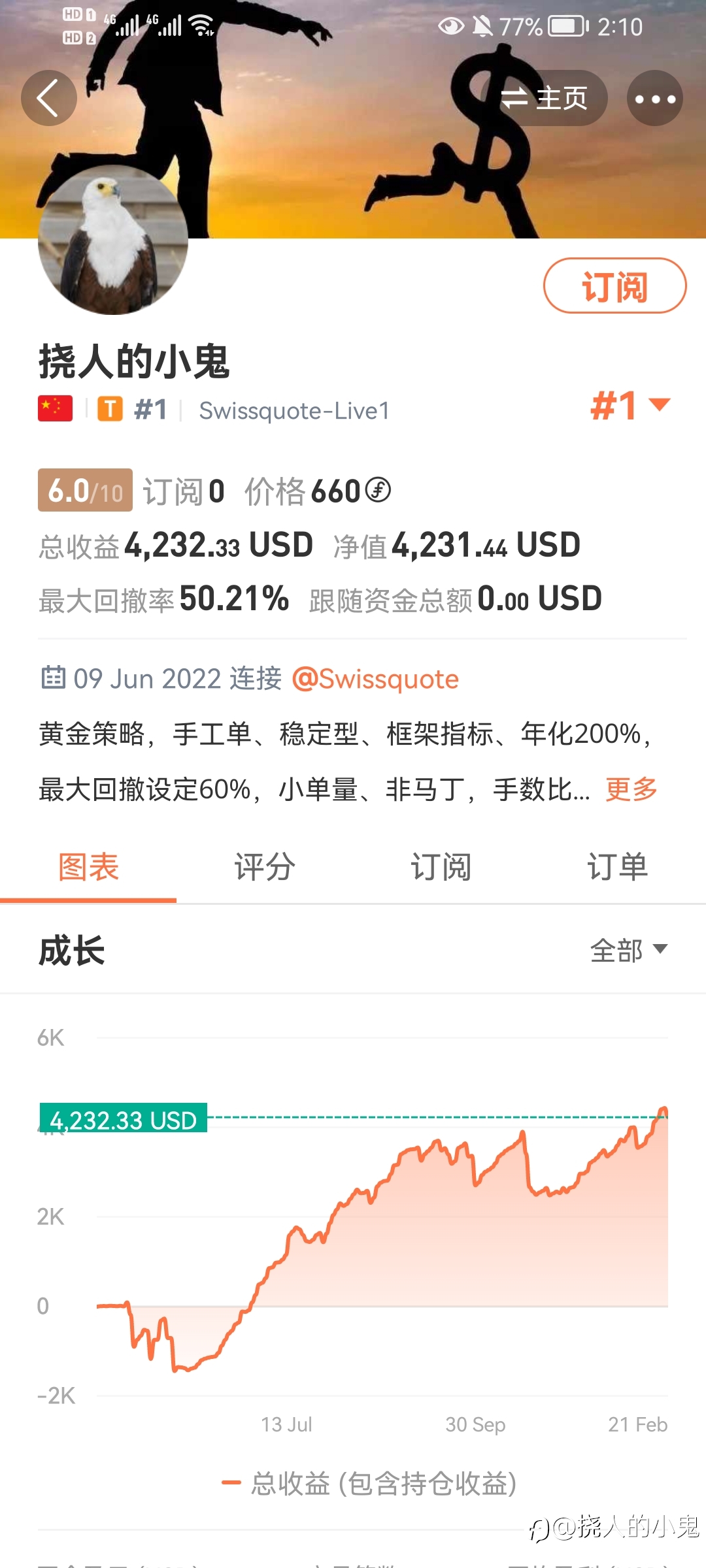706x1568 pixels.
Task: Tap the coin icon next to price 660
Action: click(378, 490)
